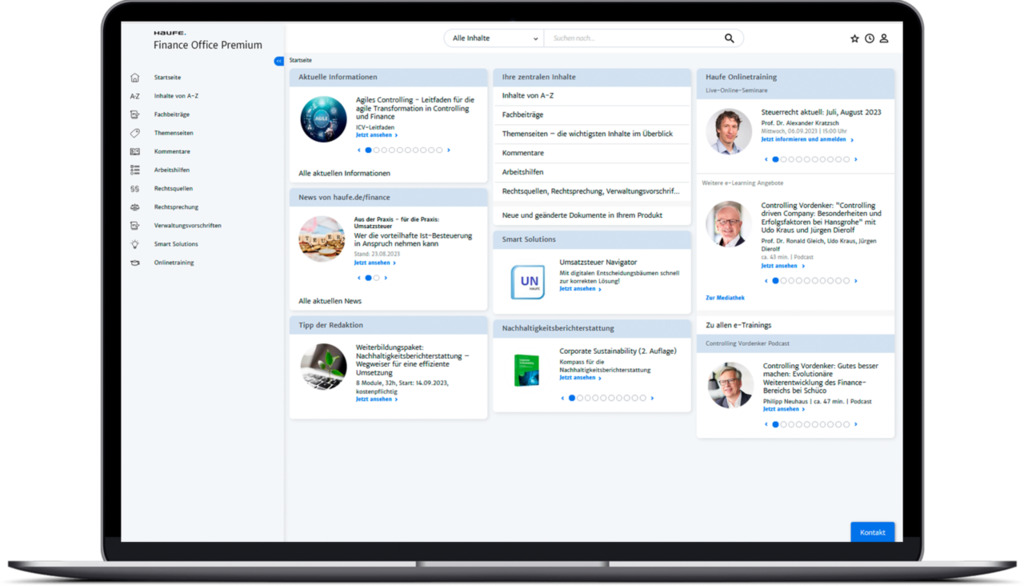The image size is (1024, 586).
Task: Click Prof. Dr. Alexander Kratzsch's portrait photo
Action: pyautogui.click(x=729, y=131)
